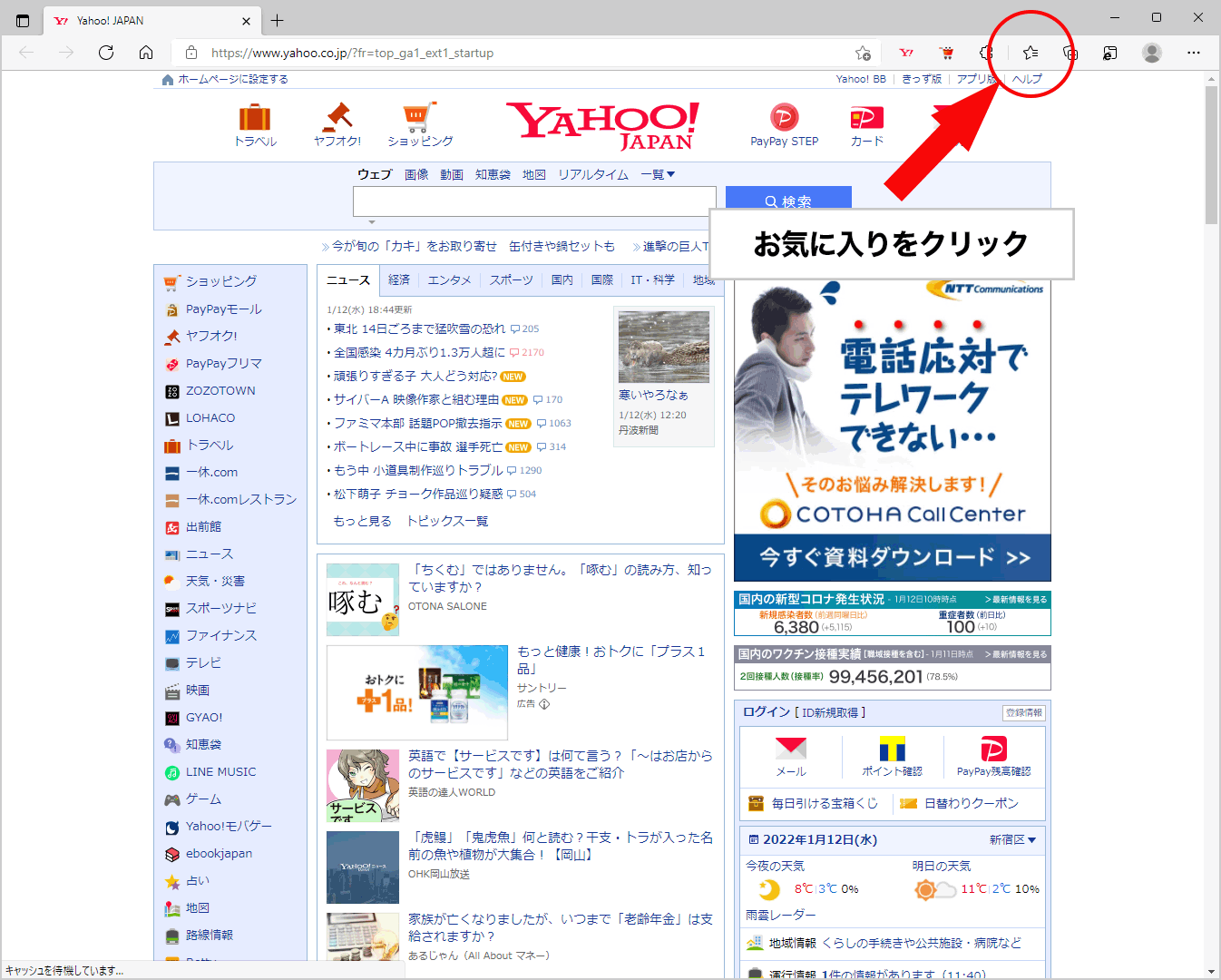Click the browser home icon

pos(146,53)
